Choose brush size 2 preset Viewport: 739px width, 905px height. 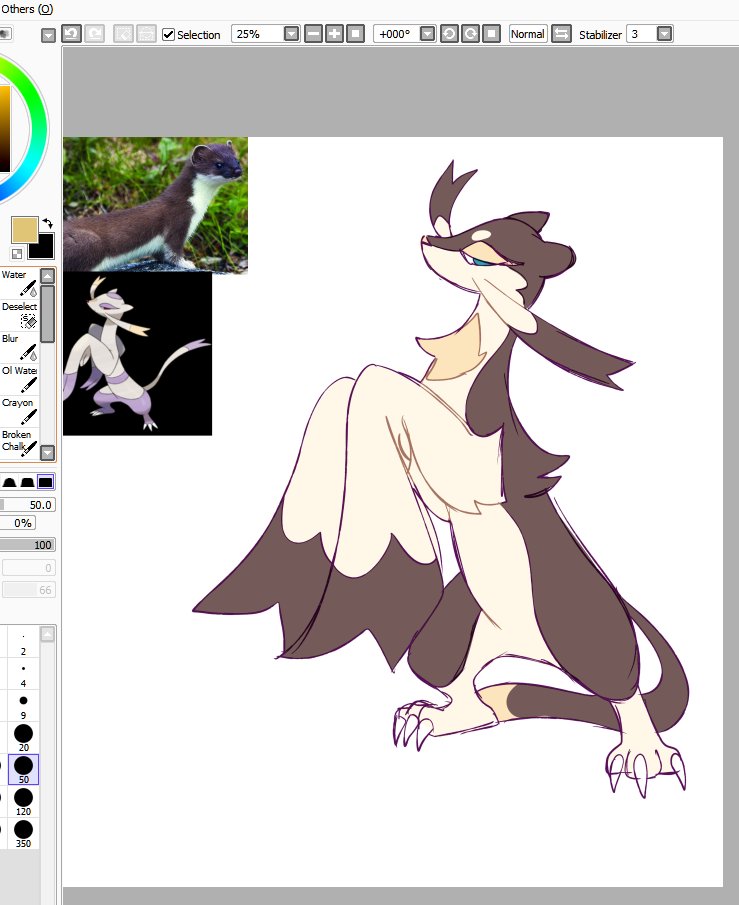(x=23, y=643)
